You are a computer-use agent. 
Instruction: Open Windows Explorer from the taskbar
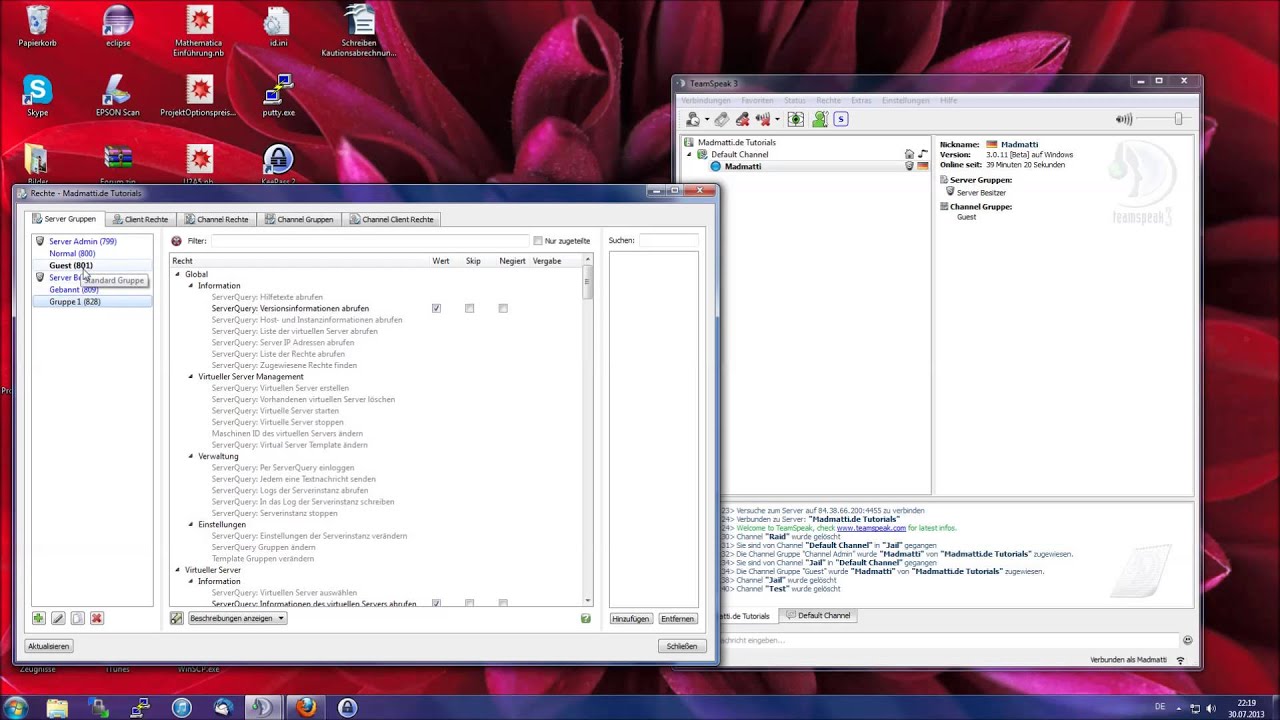point(57,707)
